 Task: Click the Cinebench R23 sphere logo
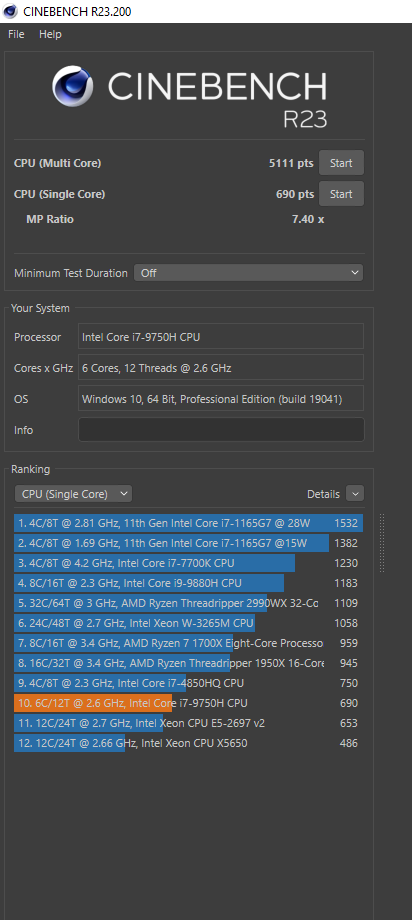pos(73,86)
